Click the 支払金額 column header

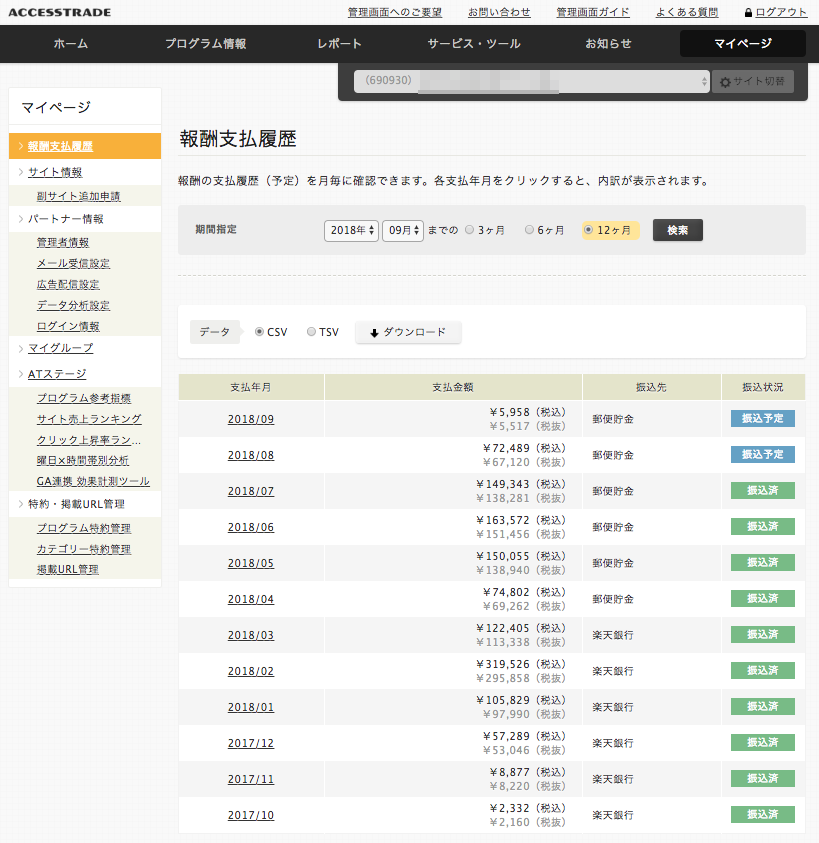pyautogui.click(x=453, y=387)
